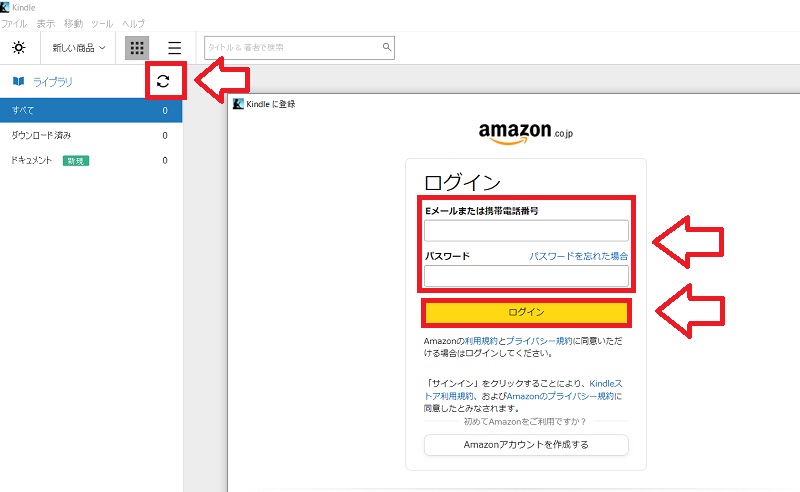Click the green 新規 badge

(x=76, y=161)
